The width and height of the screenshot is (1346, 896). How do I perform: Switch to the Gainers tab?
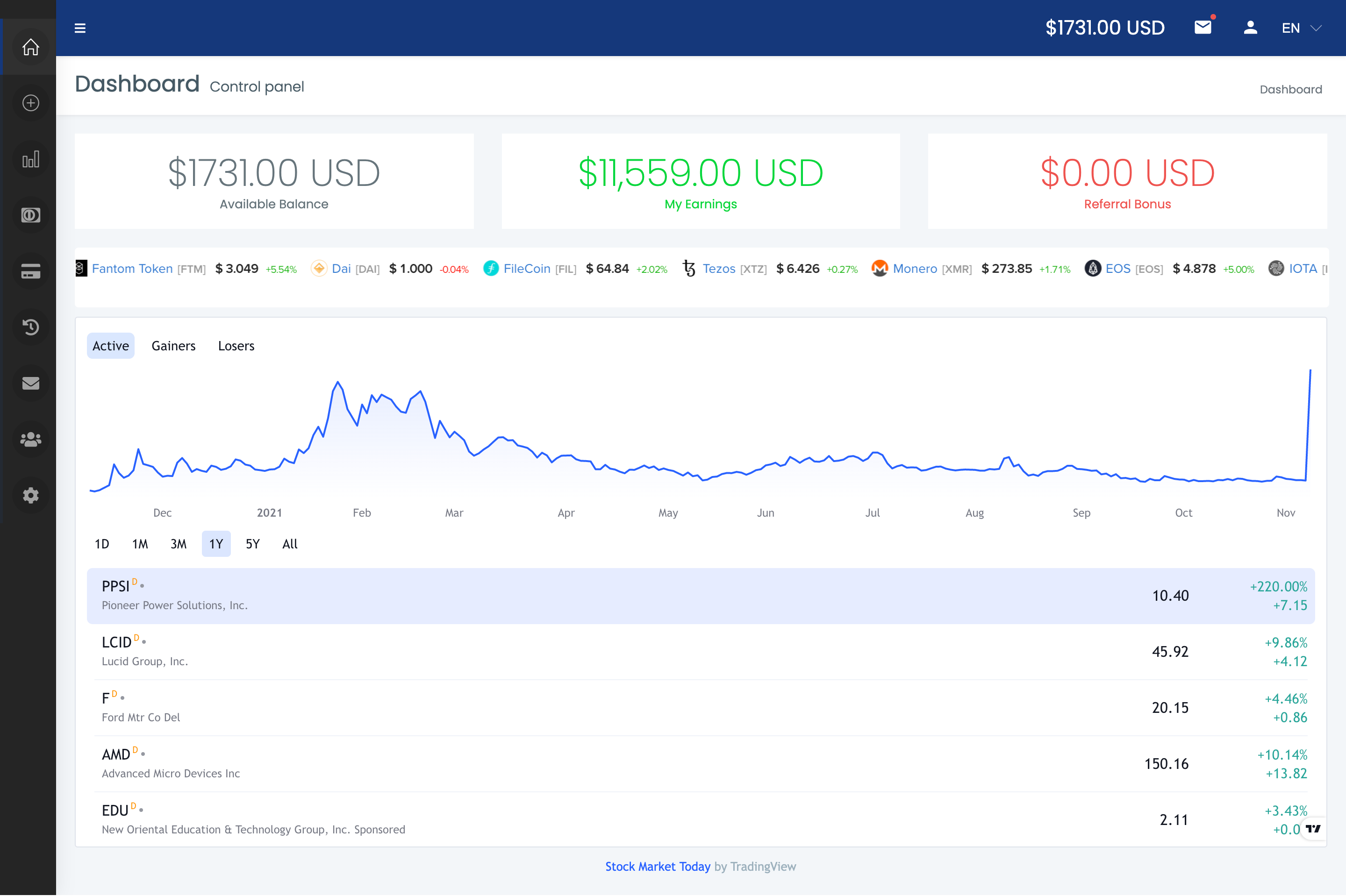(173, 346)
